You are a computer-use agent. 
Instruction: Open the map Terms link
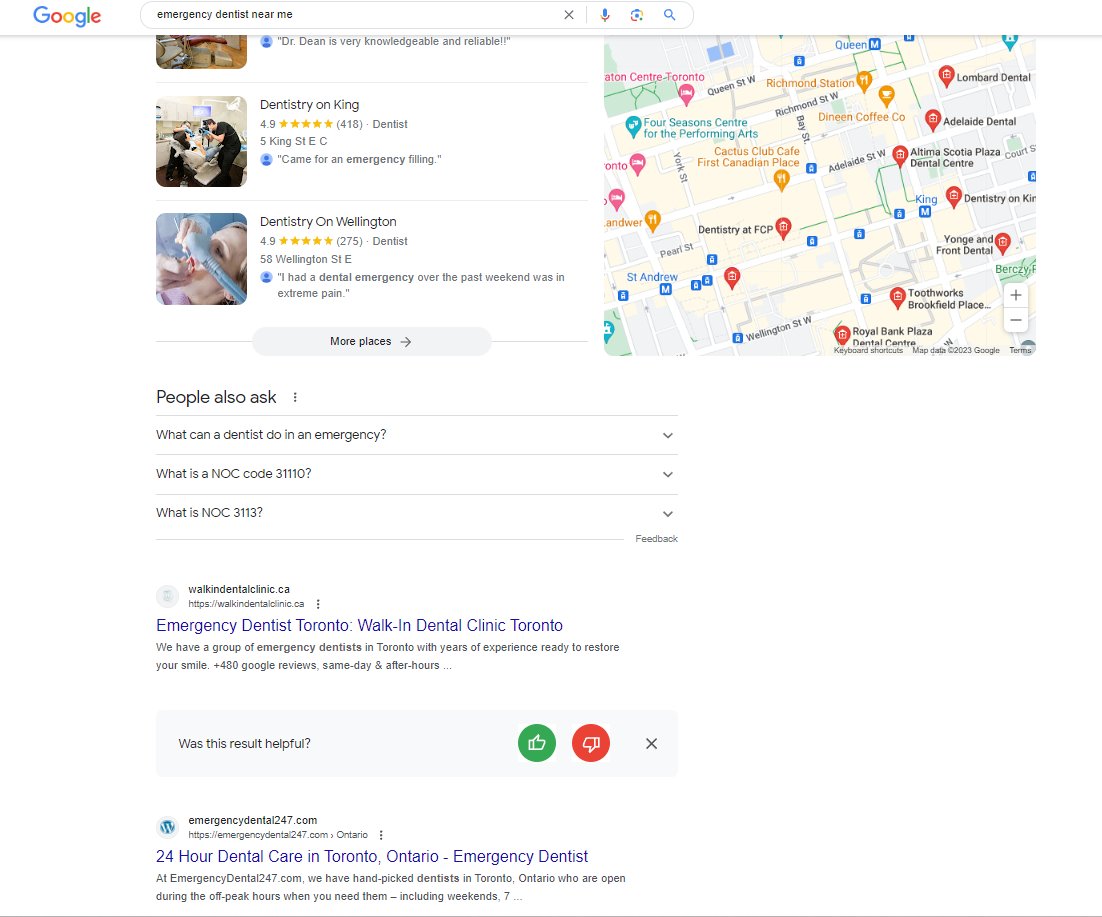tap(1020, 350)
